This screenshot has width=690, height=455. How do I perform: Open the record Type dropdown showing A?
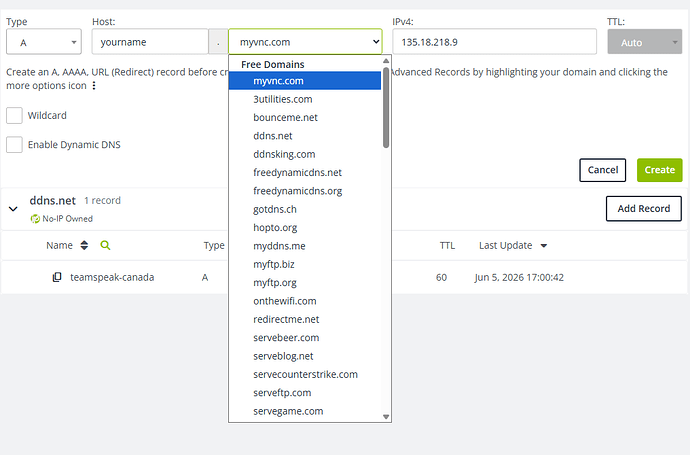tap(44, 42)
